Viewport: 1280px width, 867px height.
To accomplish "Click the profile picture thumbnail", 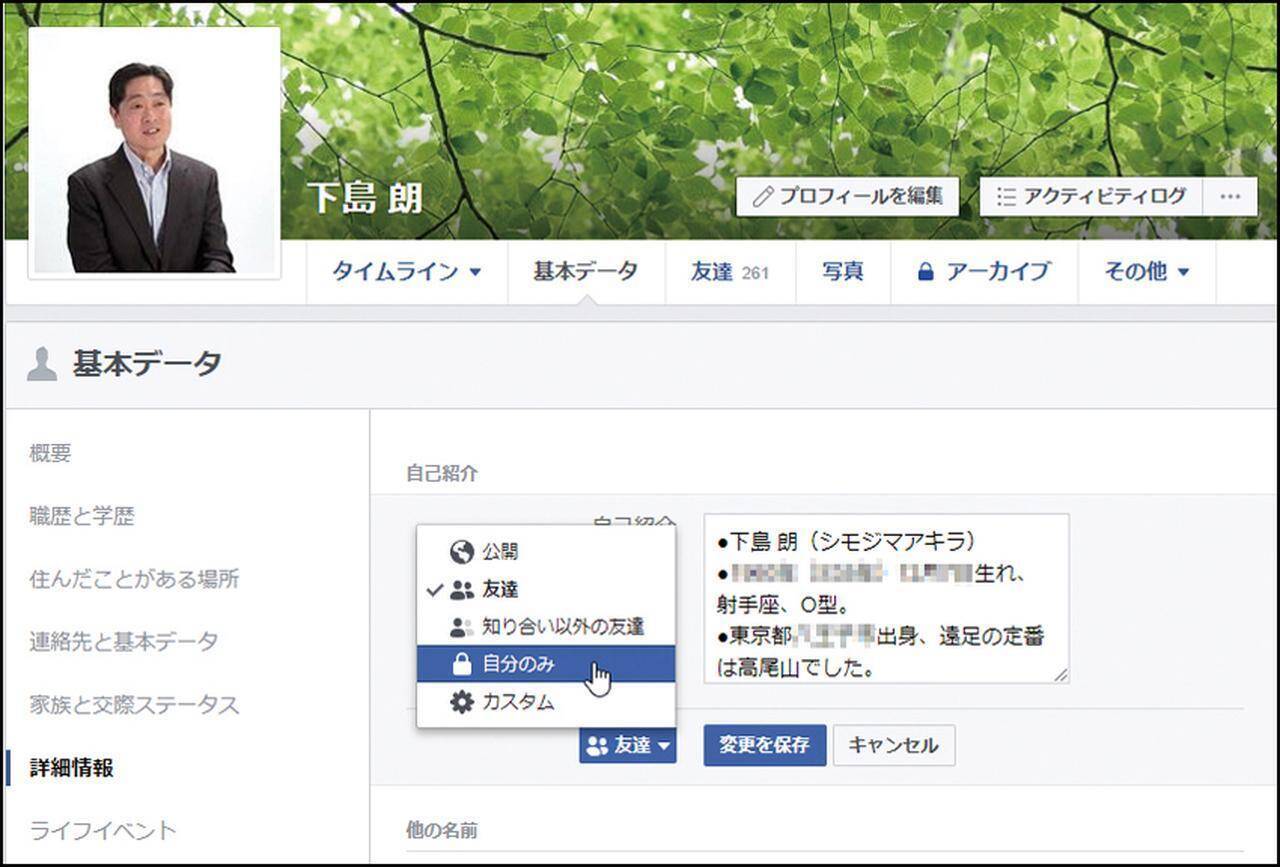I will 154,153.
